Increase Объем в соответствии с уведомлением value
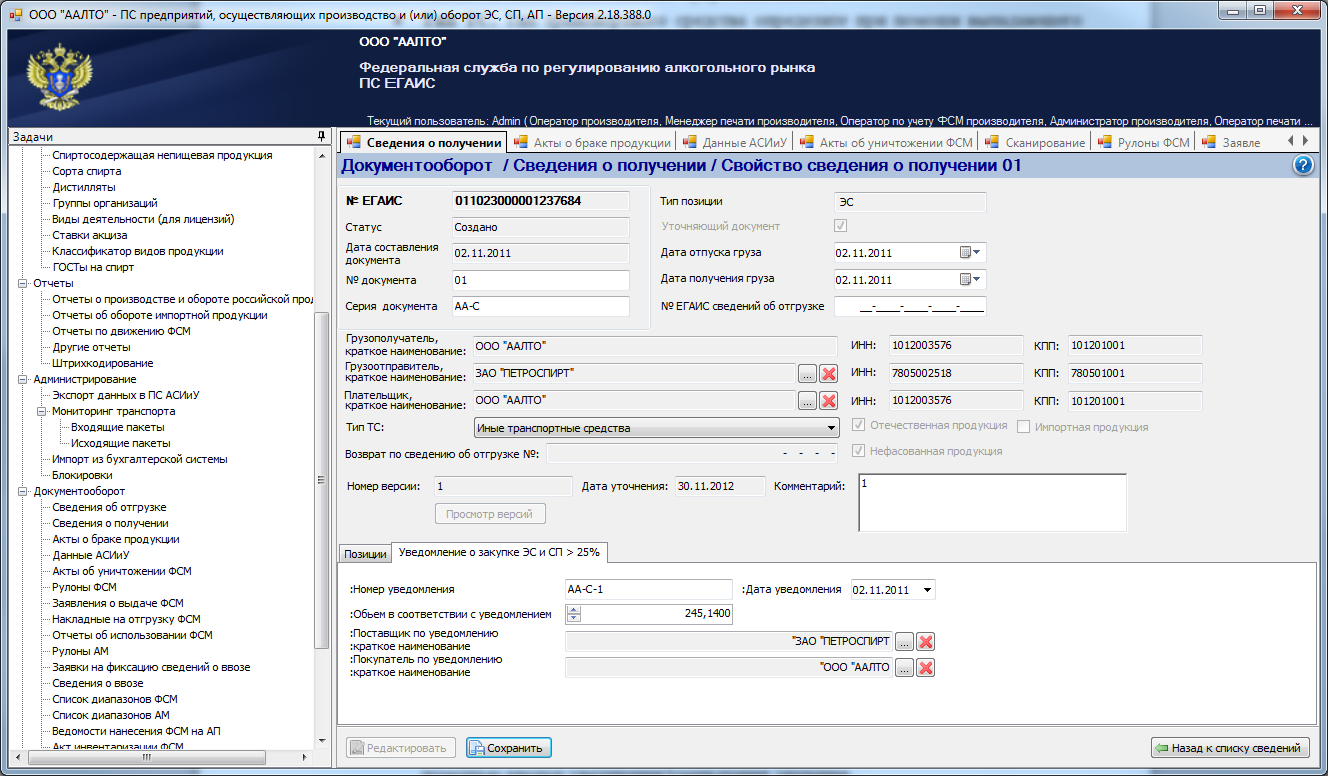 pyautogui.click(x=574, y=610)
